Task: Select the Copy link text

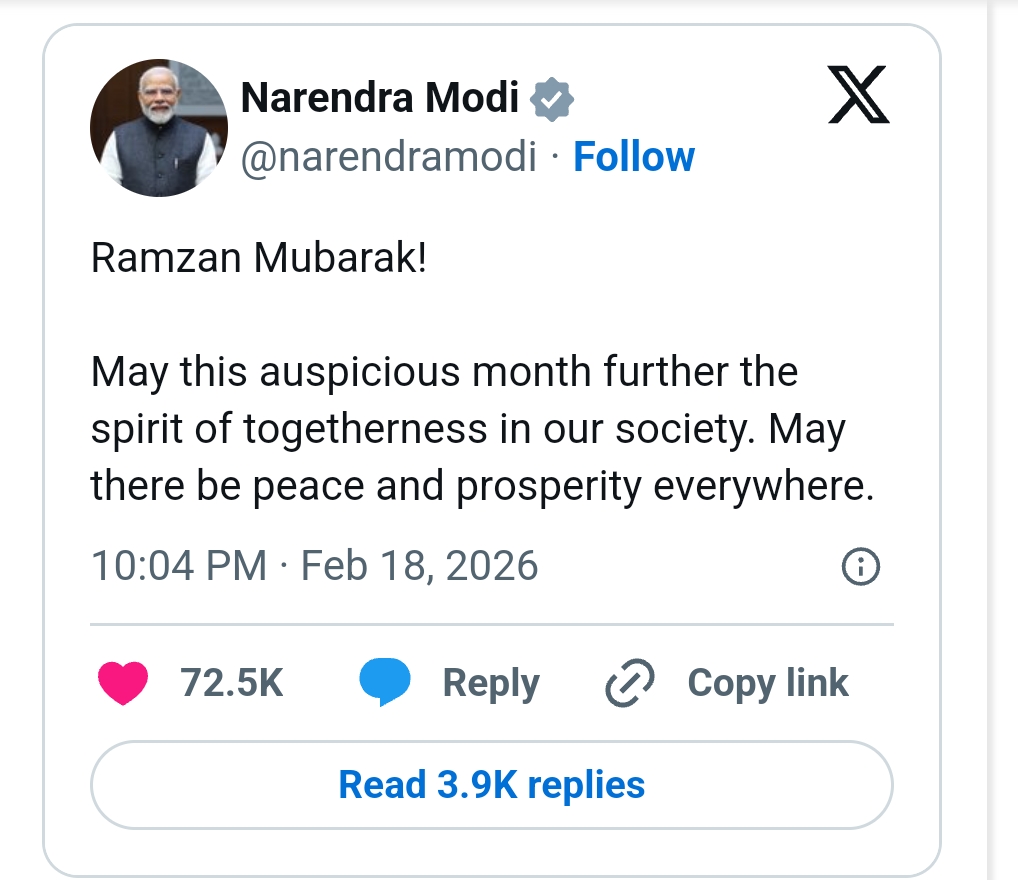Action: click(767, 684)
